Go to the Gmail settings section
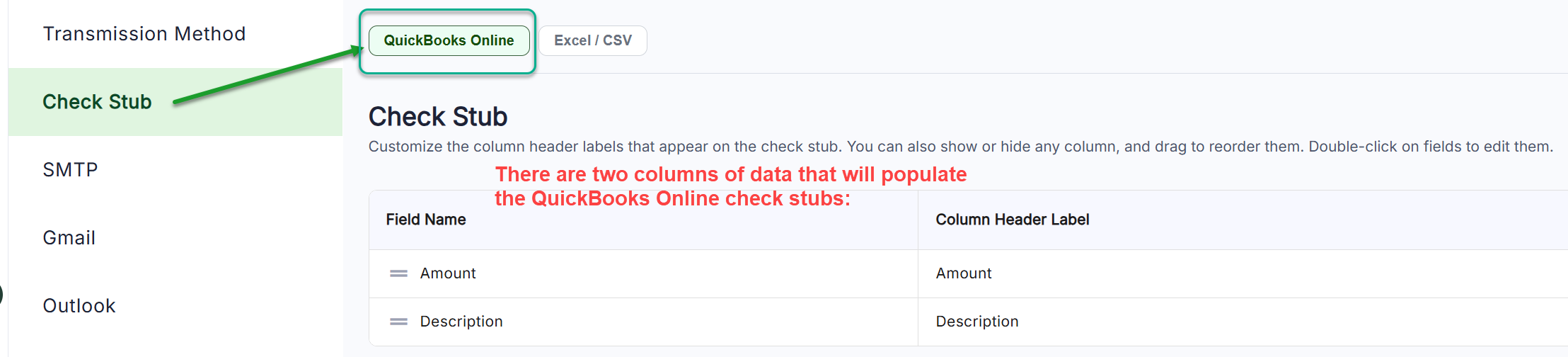Screen dimensions: 1568x357 tap(69, 238)
